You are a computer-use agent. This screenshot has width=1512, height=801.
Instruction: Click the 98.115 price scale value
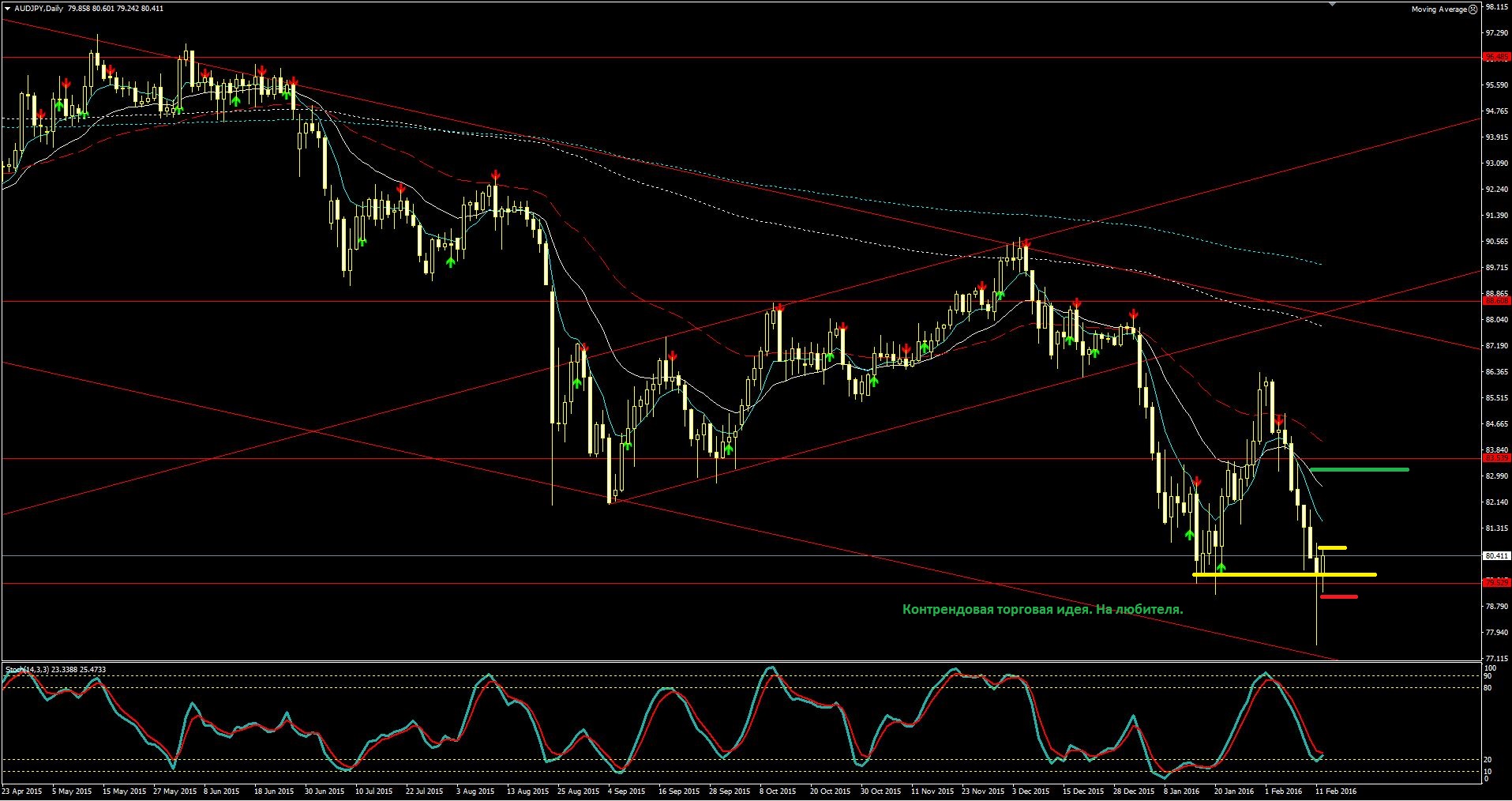pyautogui.click(x=1496, y=6)
